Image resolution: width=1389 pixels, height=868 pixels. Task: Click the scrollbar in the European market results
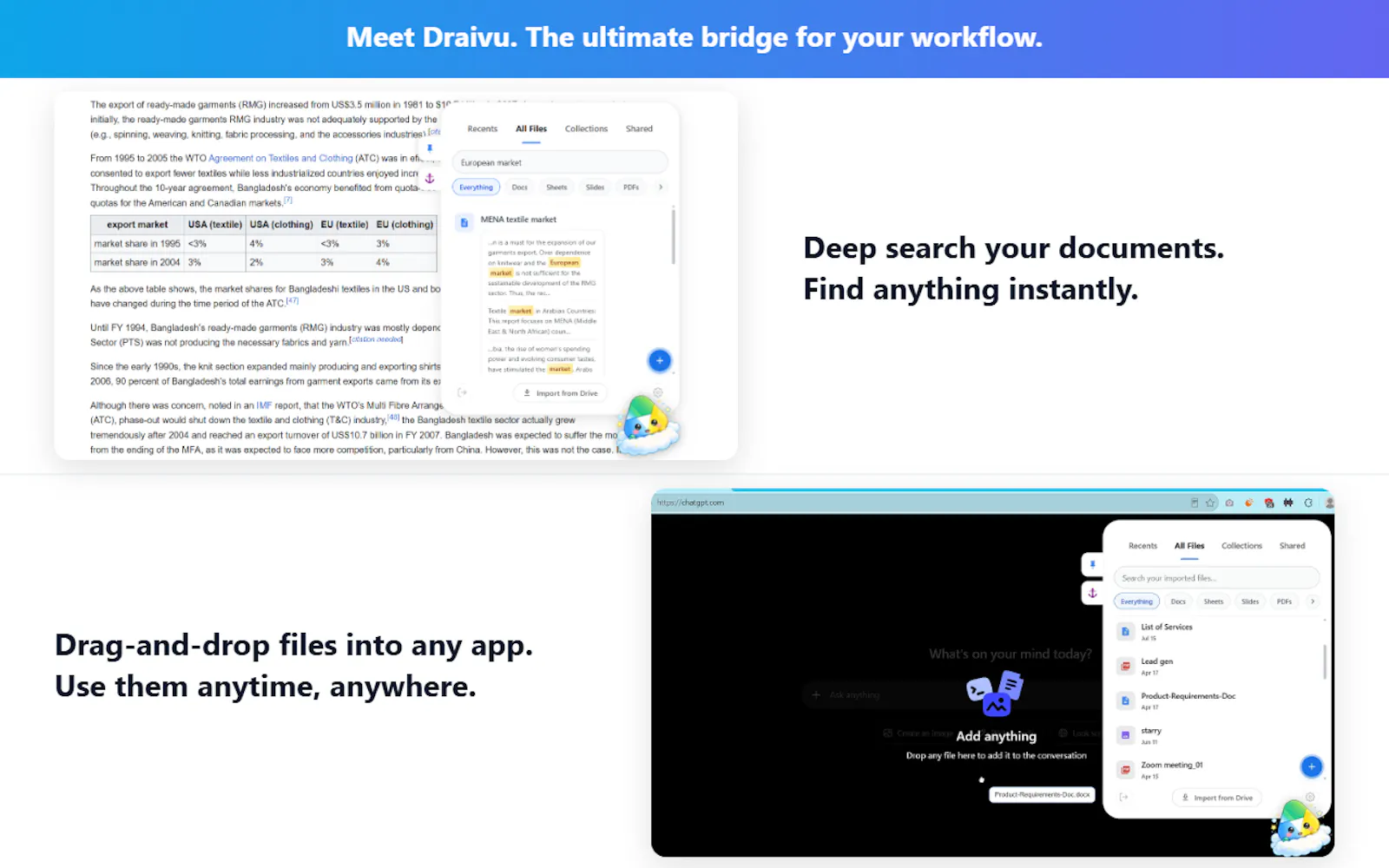[673, 236]
